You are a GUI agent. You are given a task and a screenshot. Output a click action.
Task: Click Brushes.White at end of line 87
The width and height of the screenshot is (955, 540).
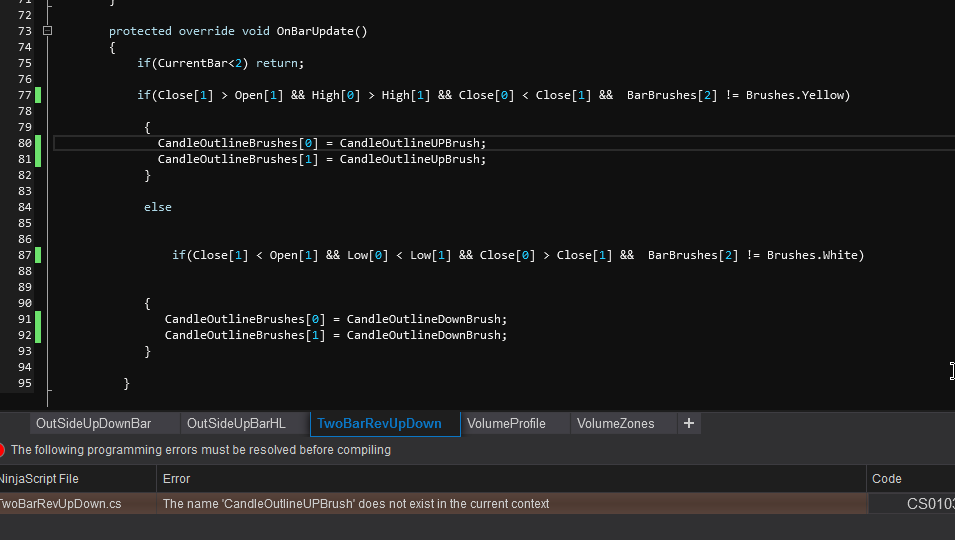812,255
